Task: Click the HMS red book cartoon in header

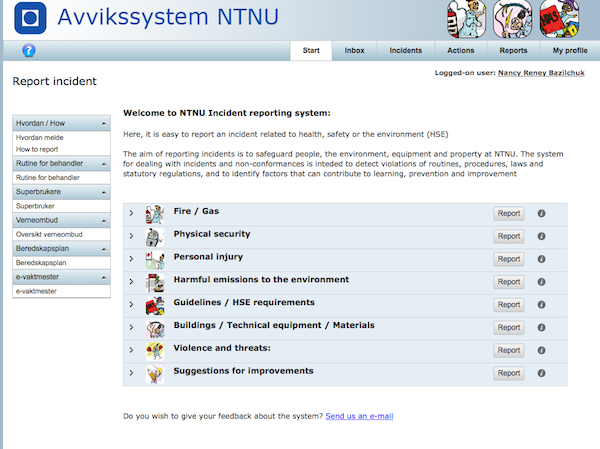Action: point(559,19)
